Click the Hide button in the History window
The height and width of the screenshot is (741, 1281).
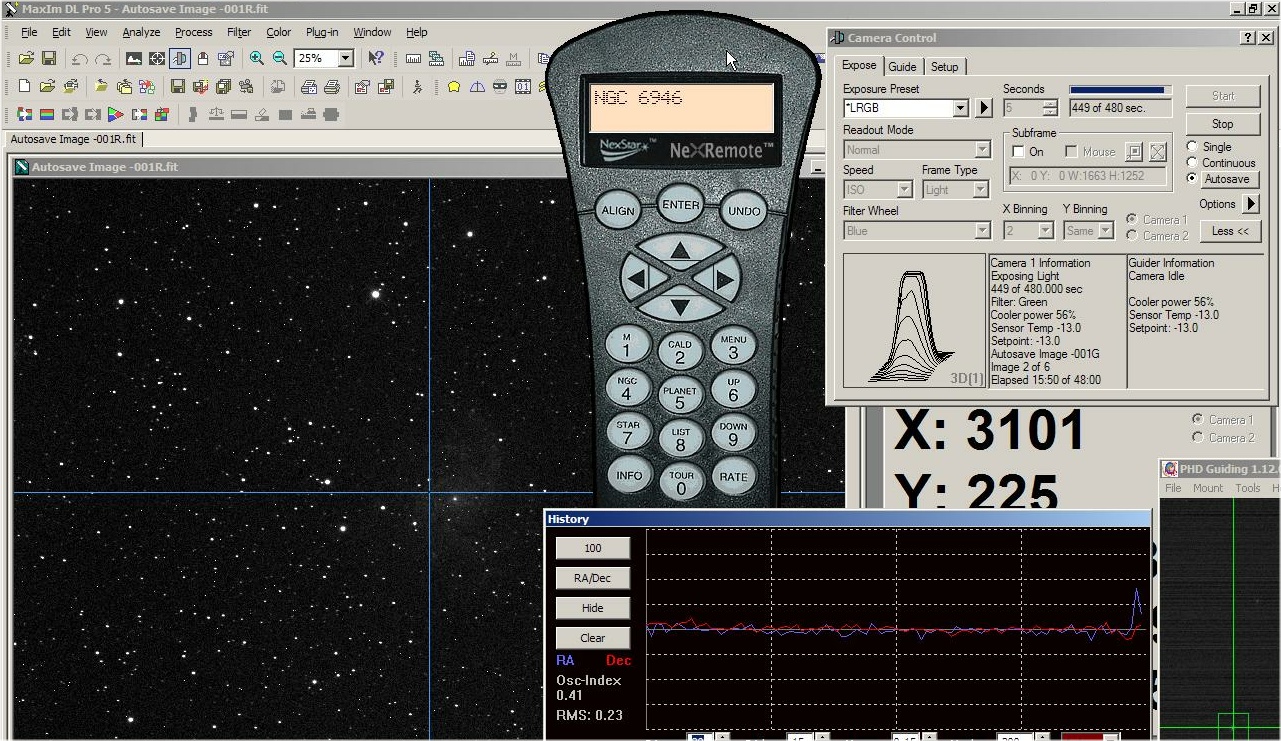tap(592, 608)
